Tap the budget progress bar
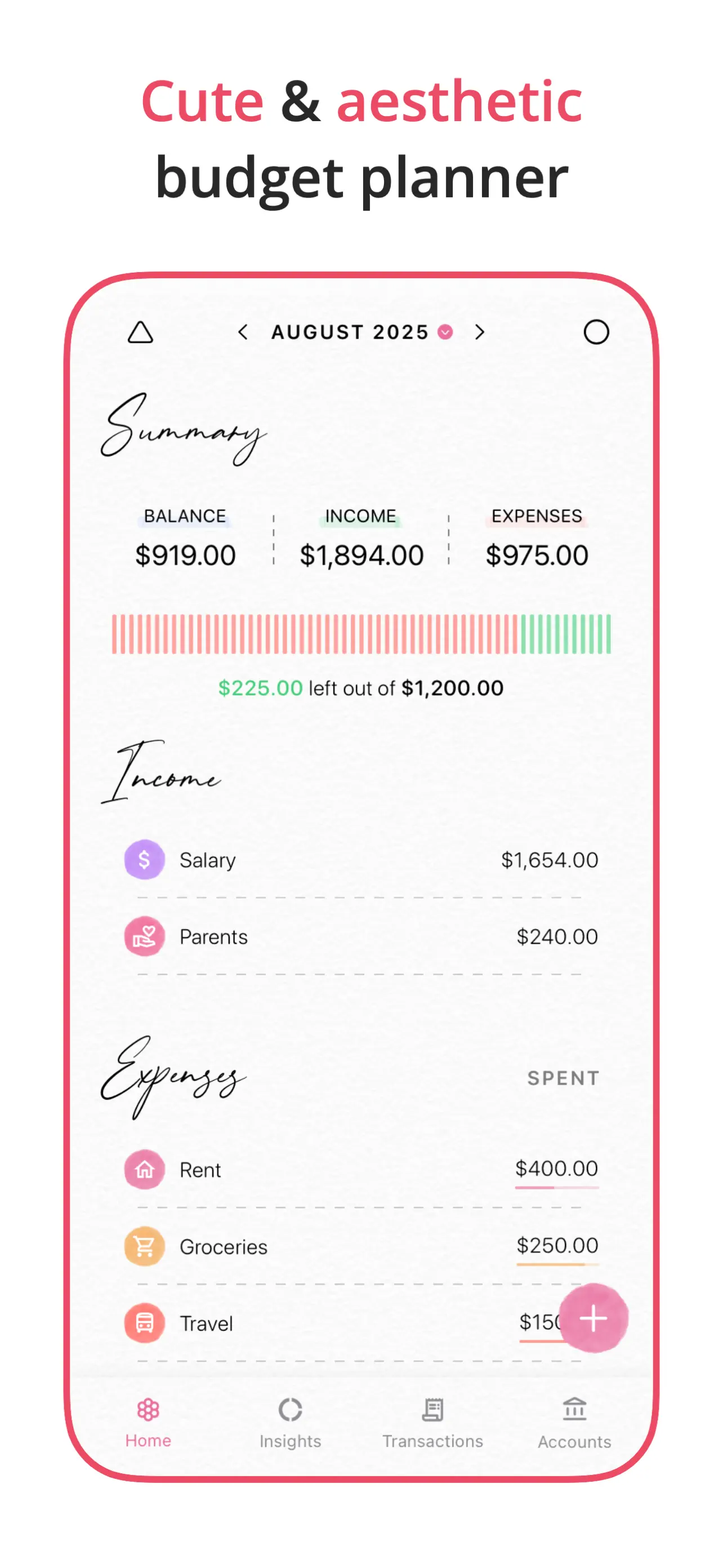This screenshot has width=723, height=1568. (361, 634)
